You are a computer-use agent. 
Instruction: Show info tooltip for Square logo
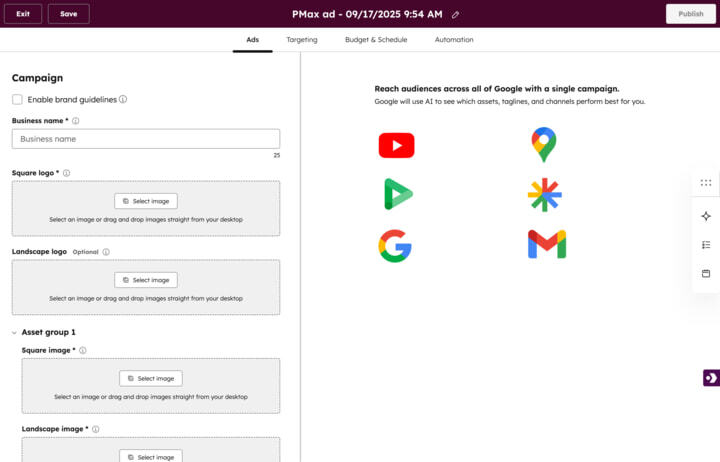(x=67, y=173)
